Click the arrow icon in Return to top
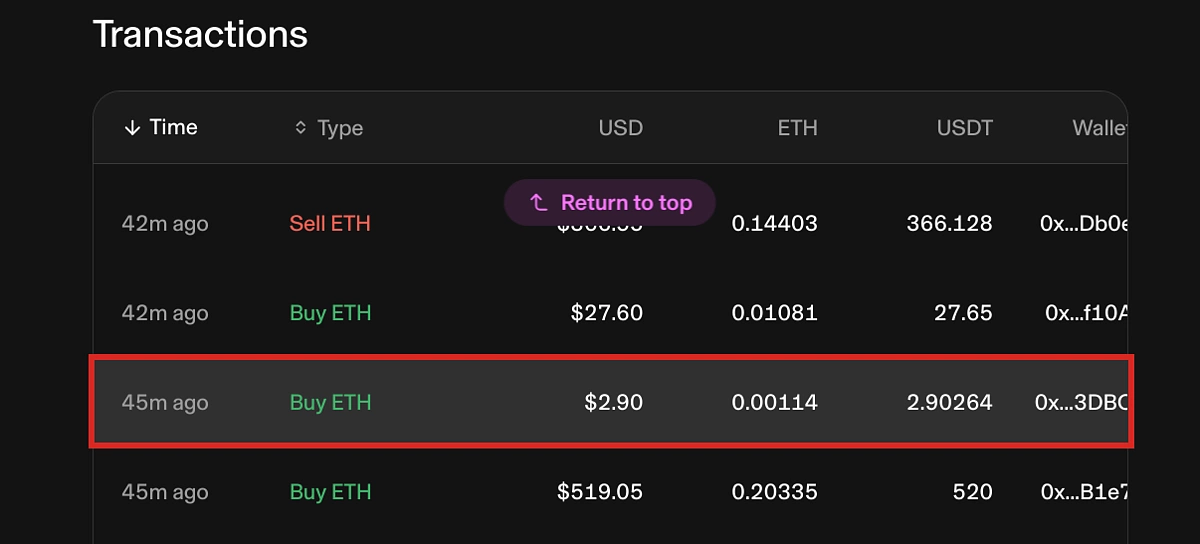Image resolution: width=1200 pixels, height=544 pixels. [538, 203]
